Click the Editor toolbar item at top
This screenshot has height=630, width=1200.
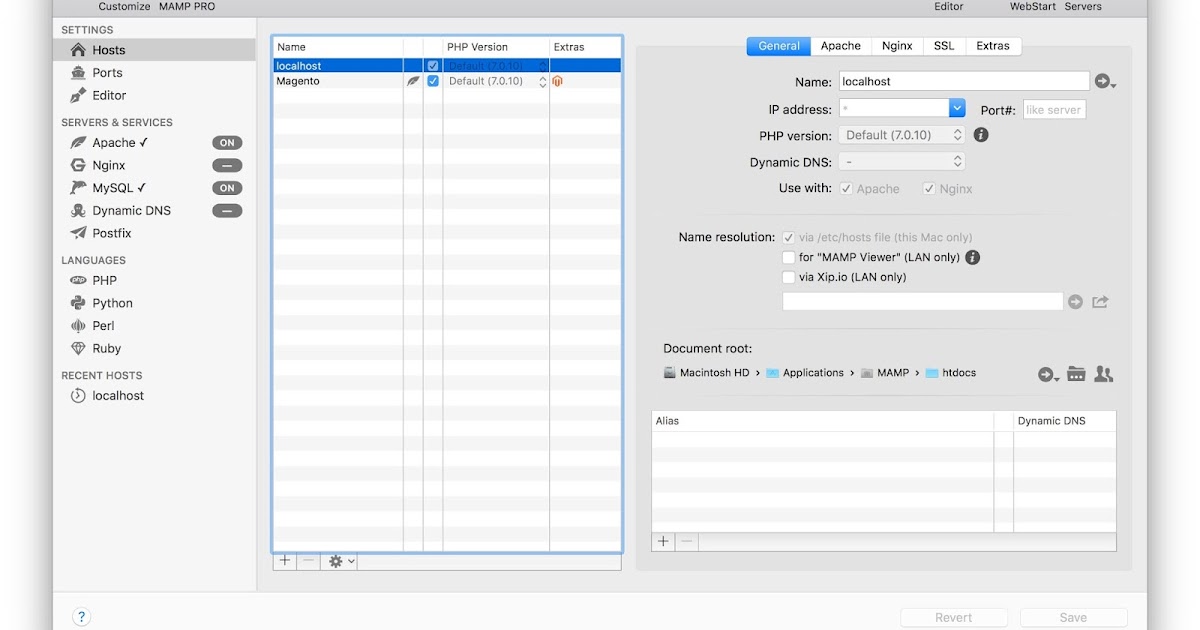(x=949, y=6)
